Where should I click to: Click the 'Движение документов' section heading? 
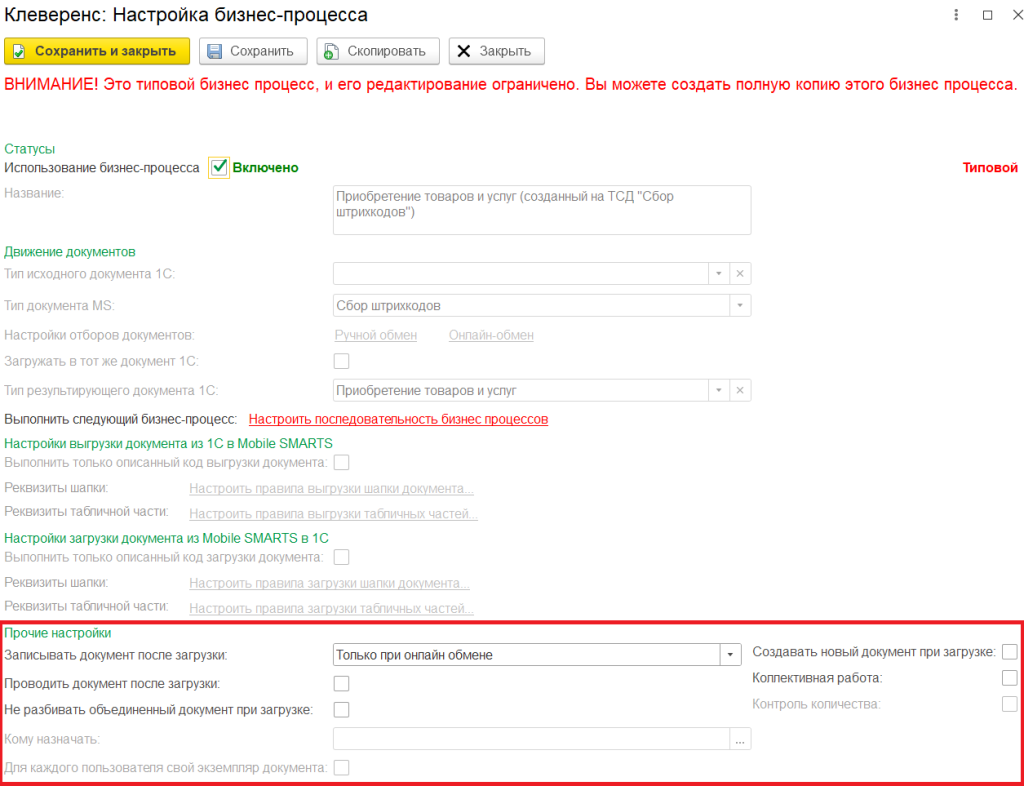70,252
